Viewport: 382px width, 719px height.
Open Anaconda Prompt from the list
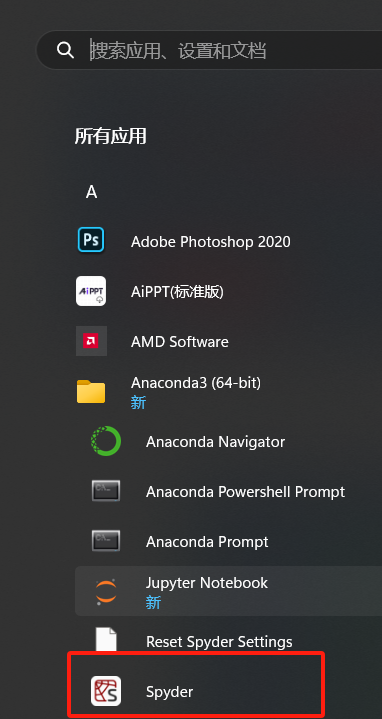point(207,542)
